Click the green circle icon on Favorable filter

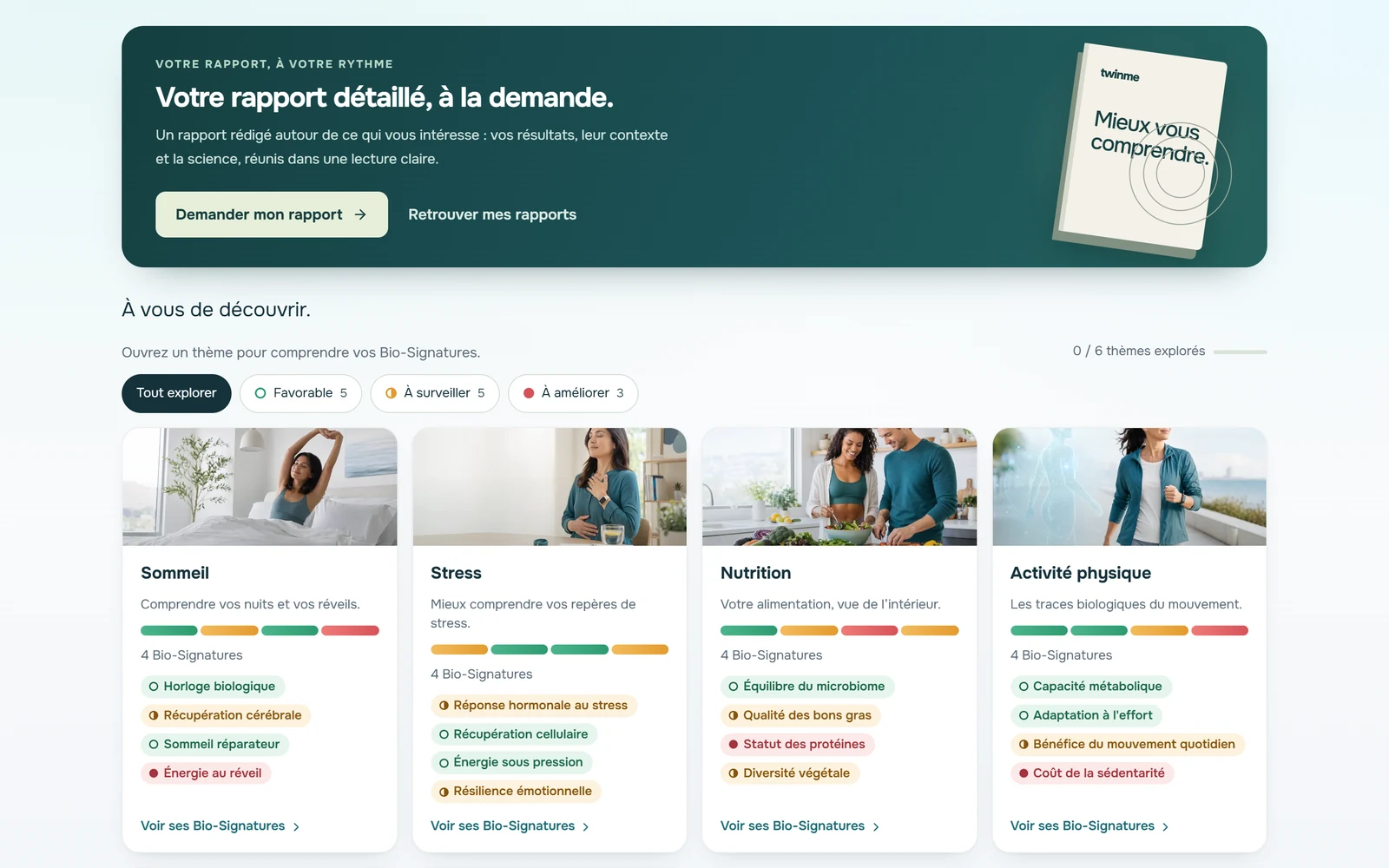(260, 393)
